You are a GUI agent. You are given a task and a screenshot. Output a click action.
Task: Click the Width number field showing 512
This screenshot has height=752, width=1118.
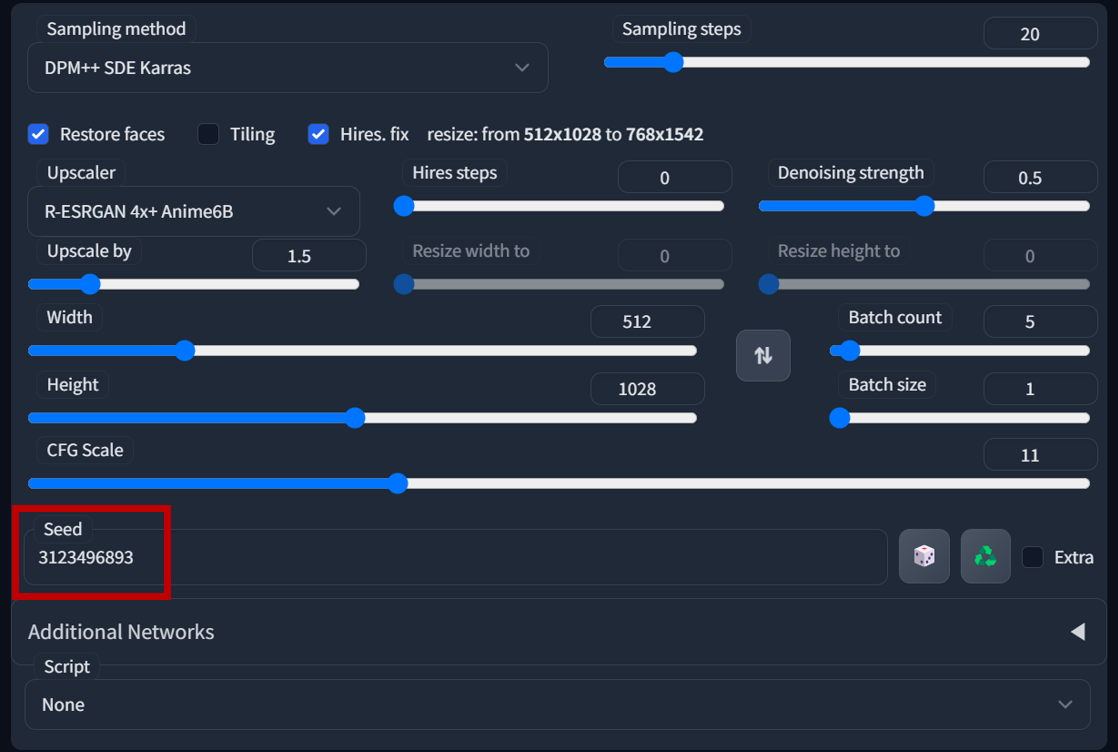point(647,321)
